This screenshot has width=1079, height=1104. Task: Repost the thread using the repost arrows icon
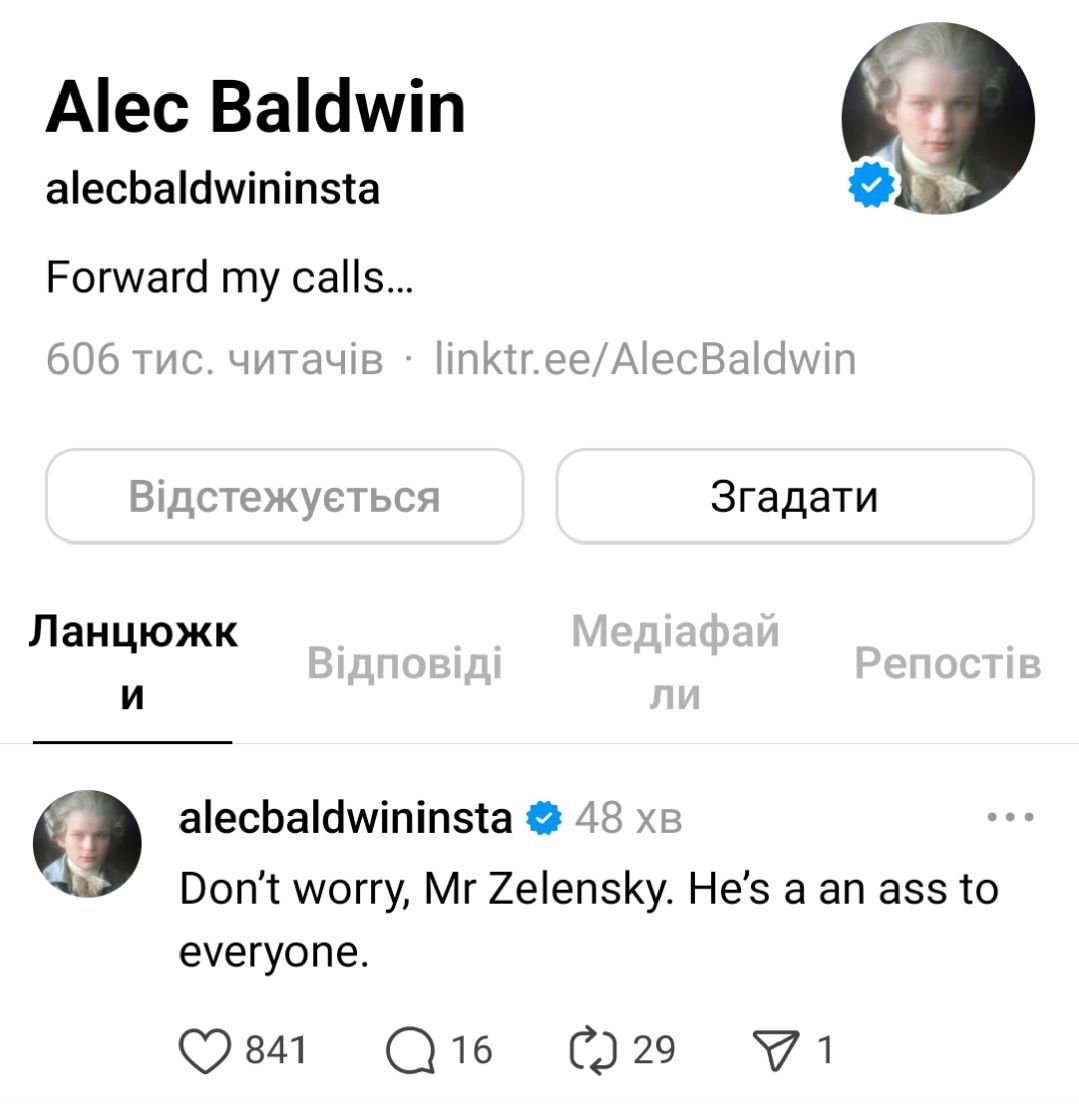[x=592, y=1050]
